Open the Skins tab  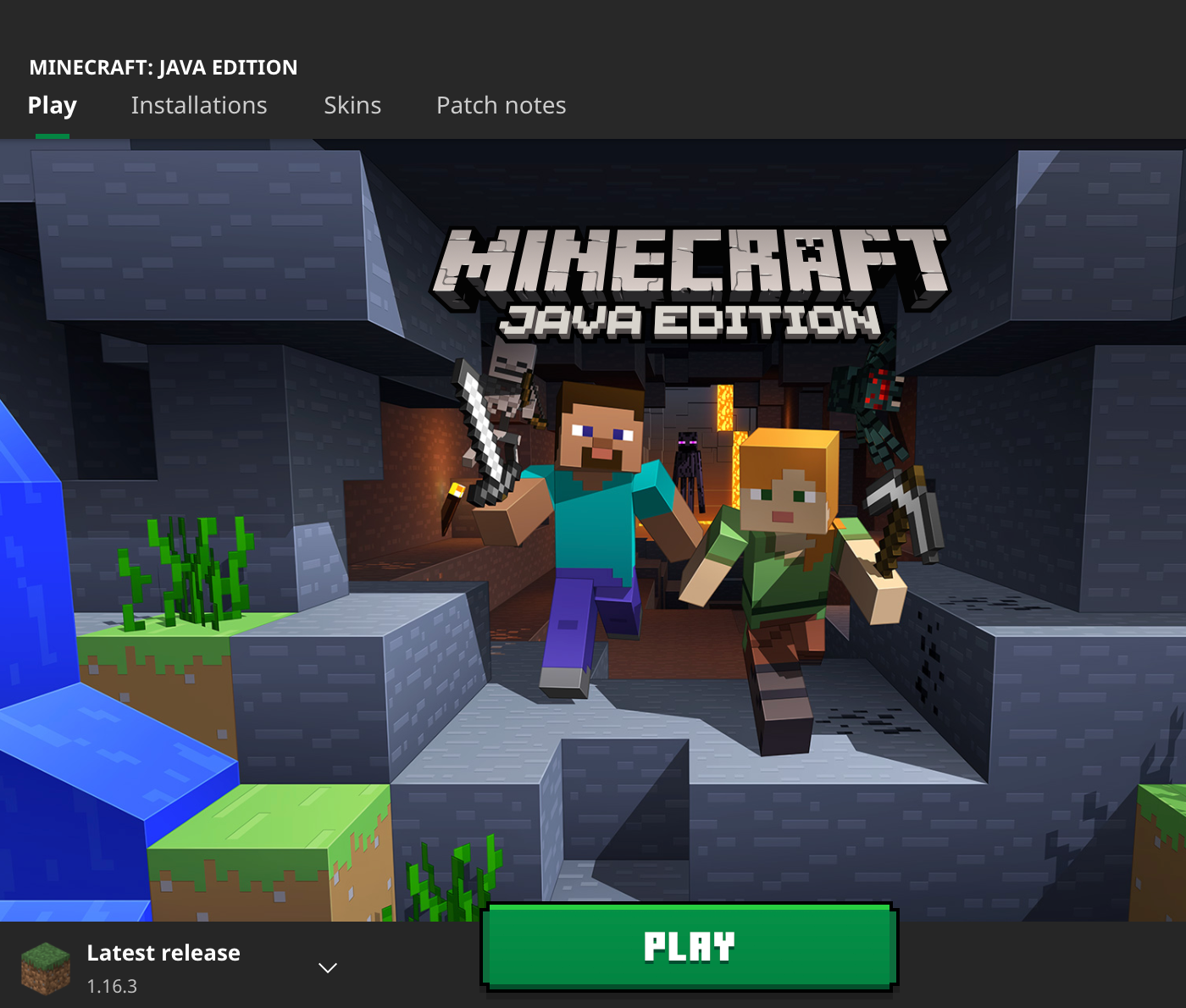[x=352, y=106]
